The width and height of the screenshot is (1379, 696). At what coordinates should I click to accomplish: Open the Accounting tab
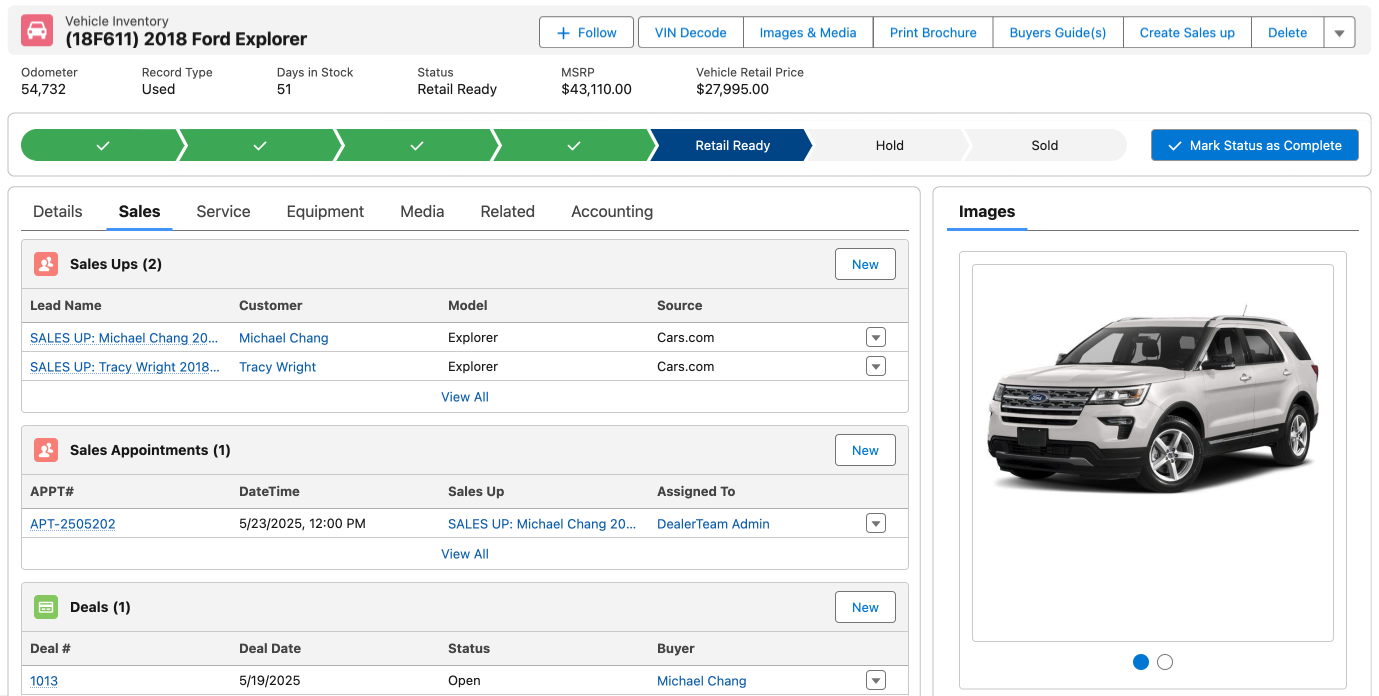(612, 211)
